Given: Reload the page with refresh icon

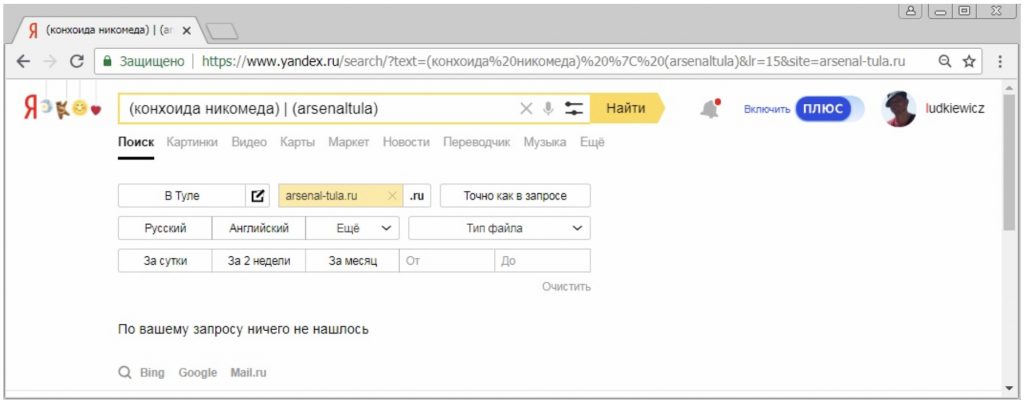Looking at the screenshot, I should (77, 61).
